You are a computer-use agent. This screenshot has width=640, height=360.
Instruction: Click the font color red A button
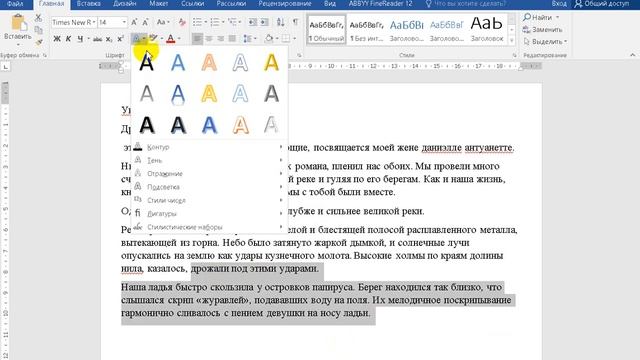click(x=171, y=39)
